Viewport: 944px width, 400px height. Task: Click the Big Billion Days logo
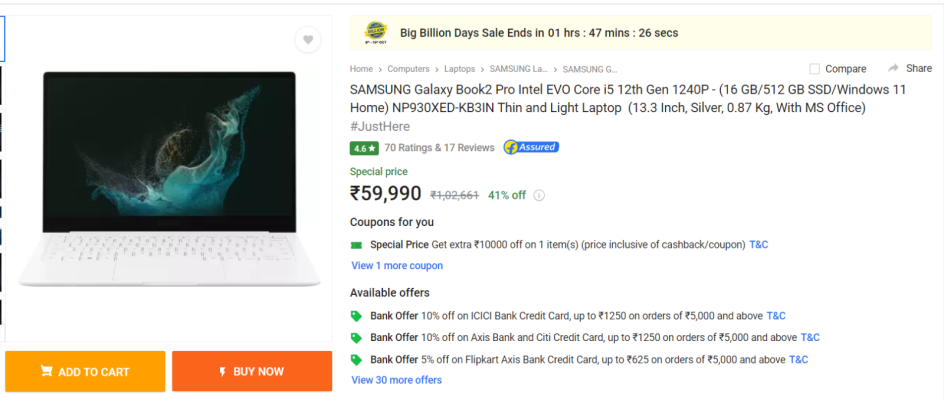(x=375, y=33)
